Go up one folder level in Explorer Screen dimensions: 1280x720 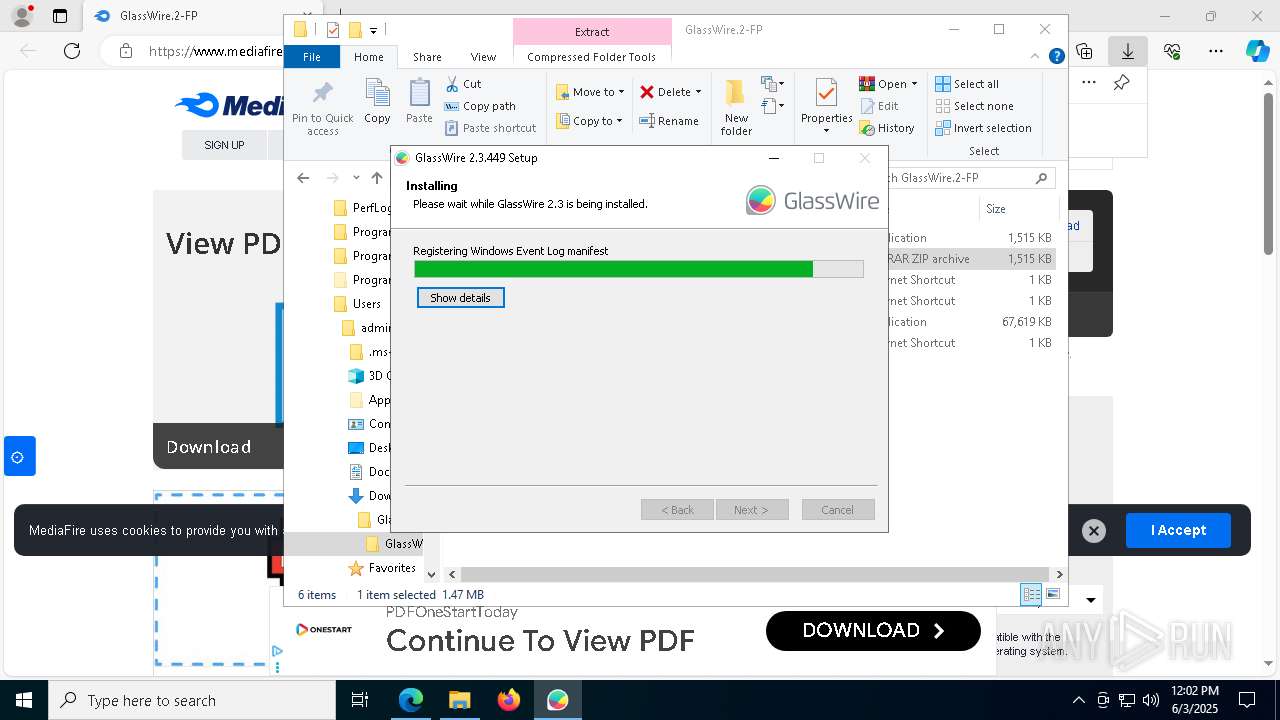coord(377,178)
